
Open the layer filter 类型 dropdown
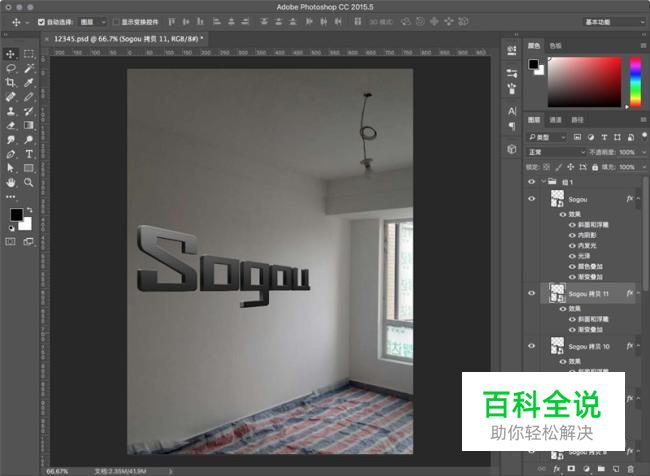[547, 137]
